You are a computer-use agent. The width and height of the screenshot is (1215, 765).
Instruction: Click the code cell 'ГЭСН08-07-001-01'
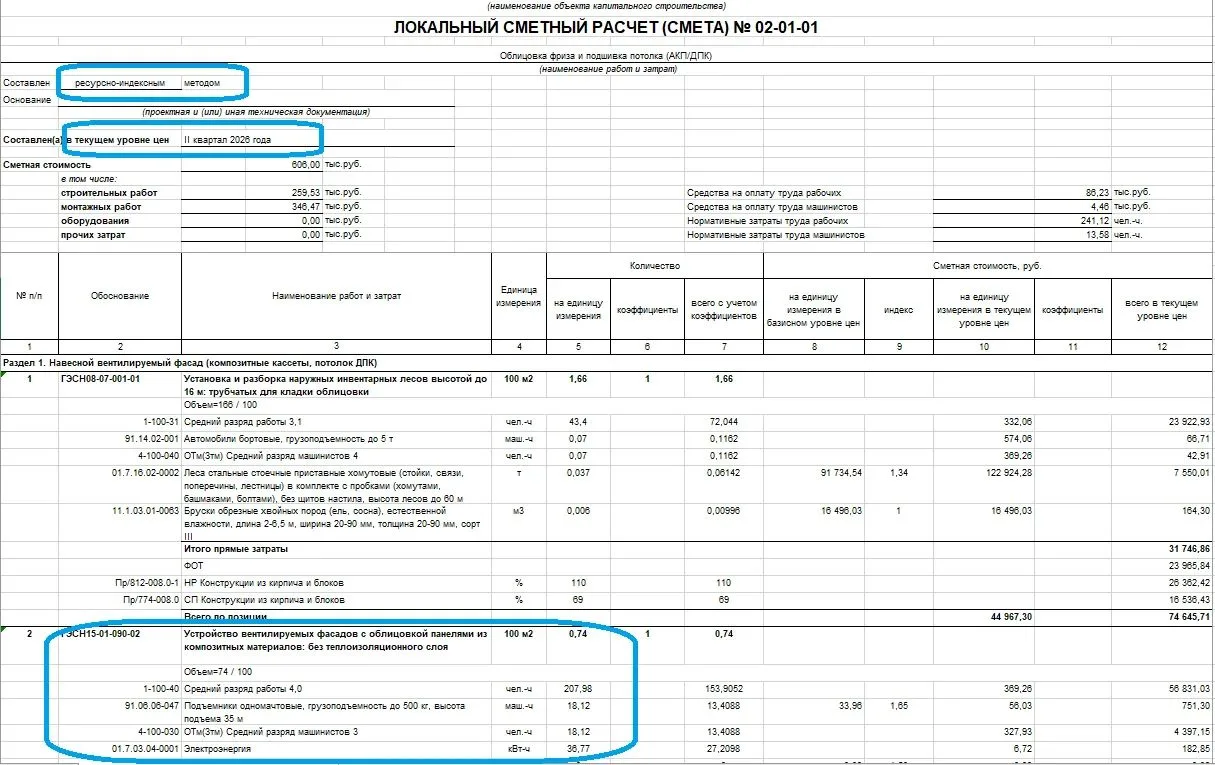pyautogui.click(x=100, y=380)
